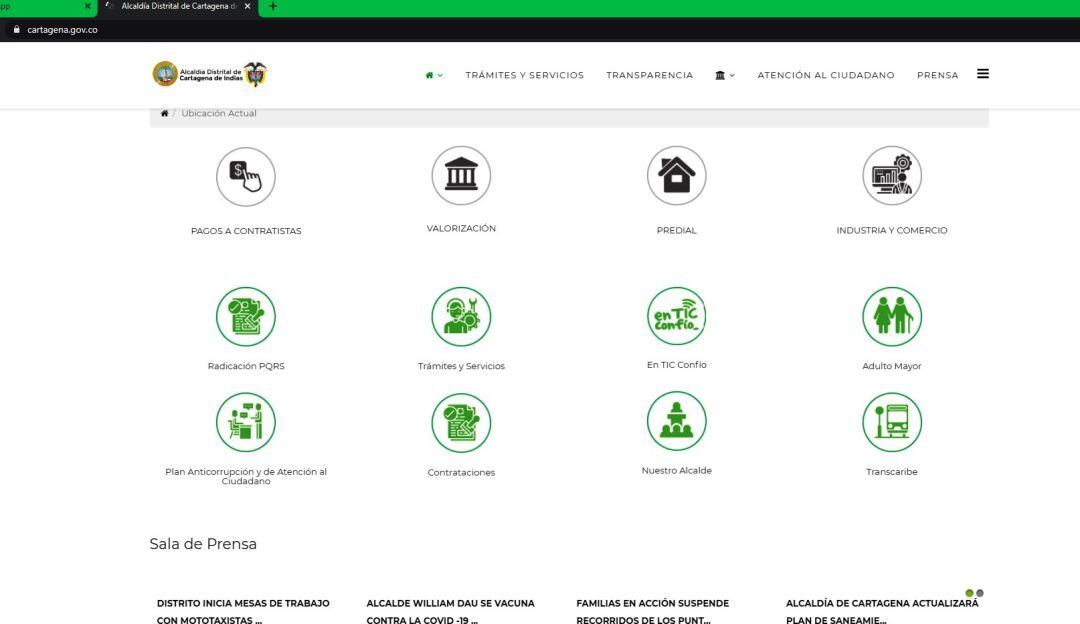Viewport: 1080px width, 624px height.
Task: Switch to the Alcaldía Distrital de Cartagena tab
Action: (x=170, y=6)
